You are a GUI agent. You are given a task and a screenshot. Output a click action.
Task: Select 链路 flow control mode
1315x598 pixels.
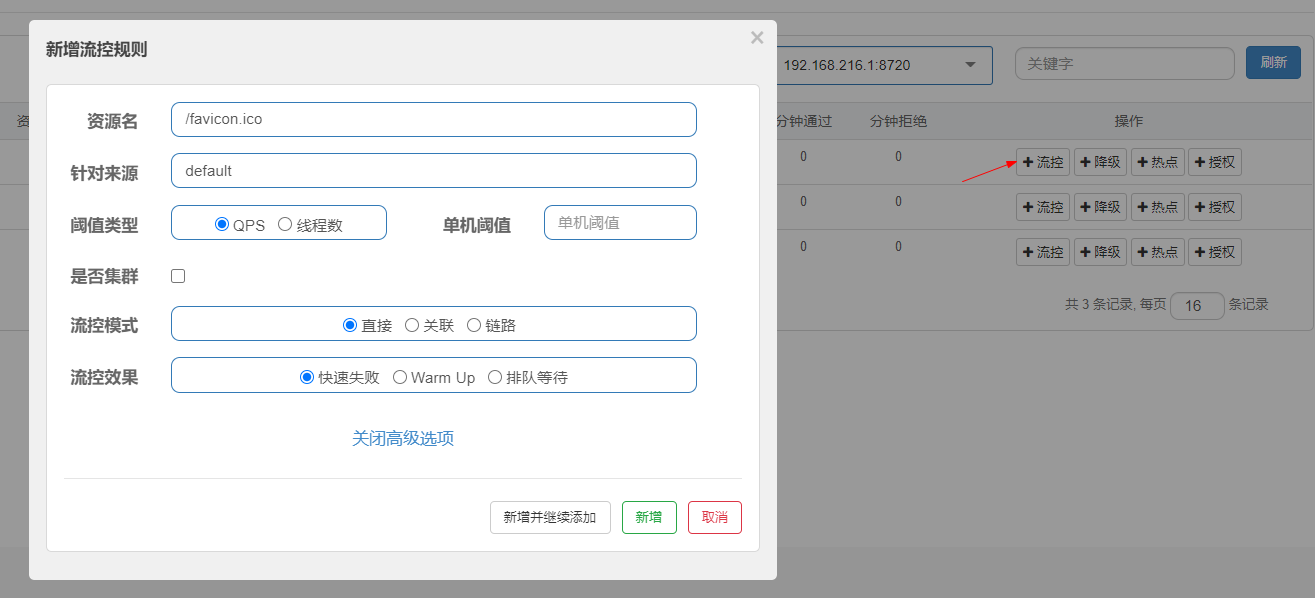pyautogui.click(x=474, y=325)
